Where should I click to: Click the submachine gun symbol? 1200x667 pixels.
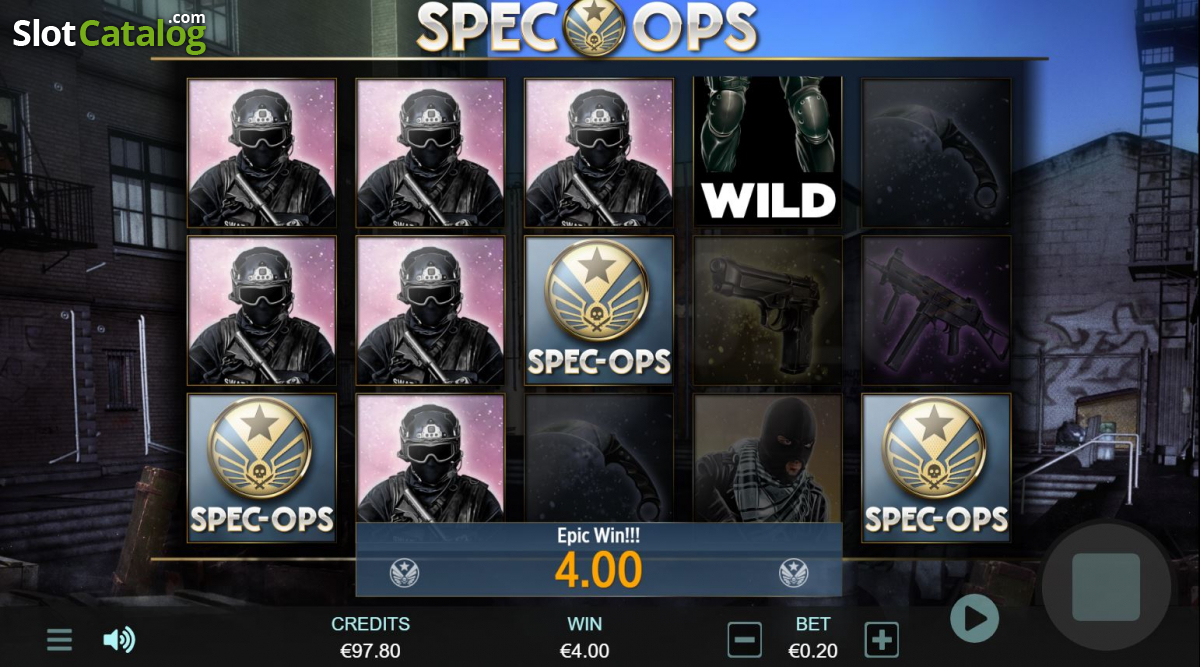pos(936,311)
